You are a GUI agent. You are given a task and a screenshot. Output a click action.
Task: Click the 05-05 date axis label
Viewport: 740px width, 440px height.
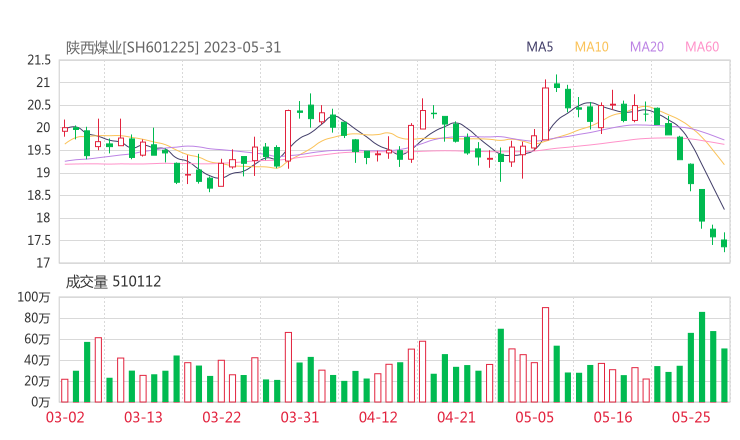535,417
